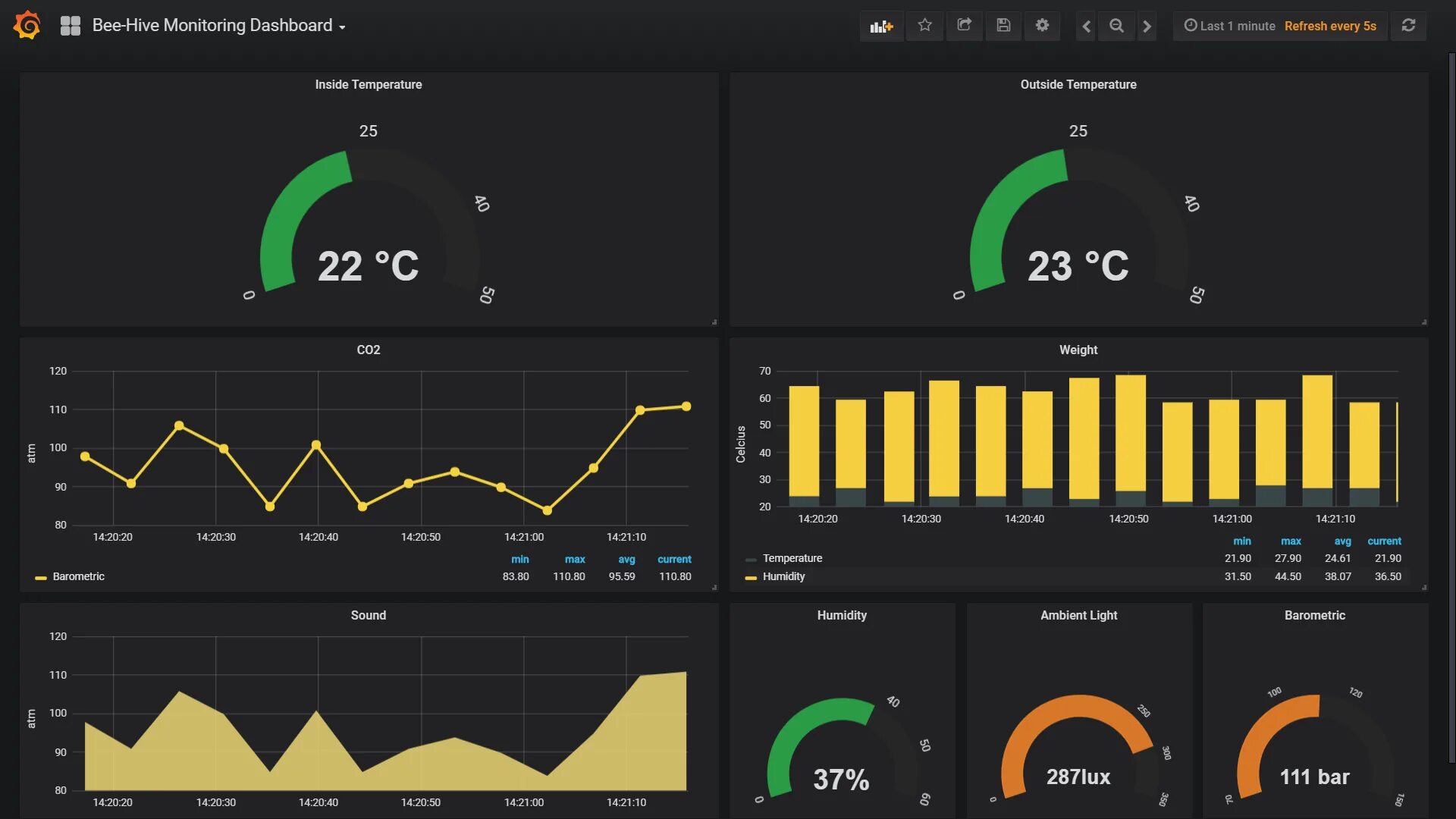
Task: Sort Weight legend by max column
Action: point(1291,541)
